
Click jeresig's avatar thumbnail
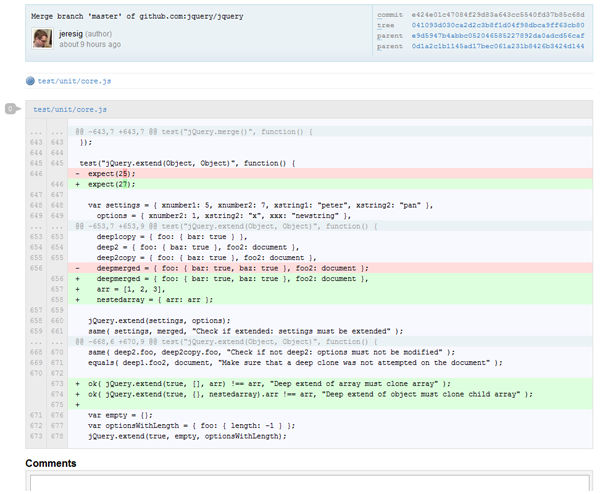tap(42, 38)
